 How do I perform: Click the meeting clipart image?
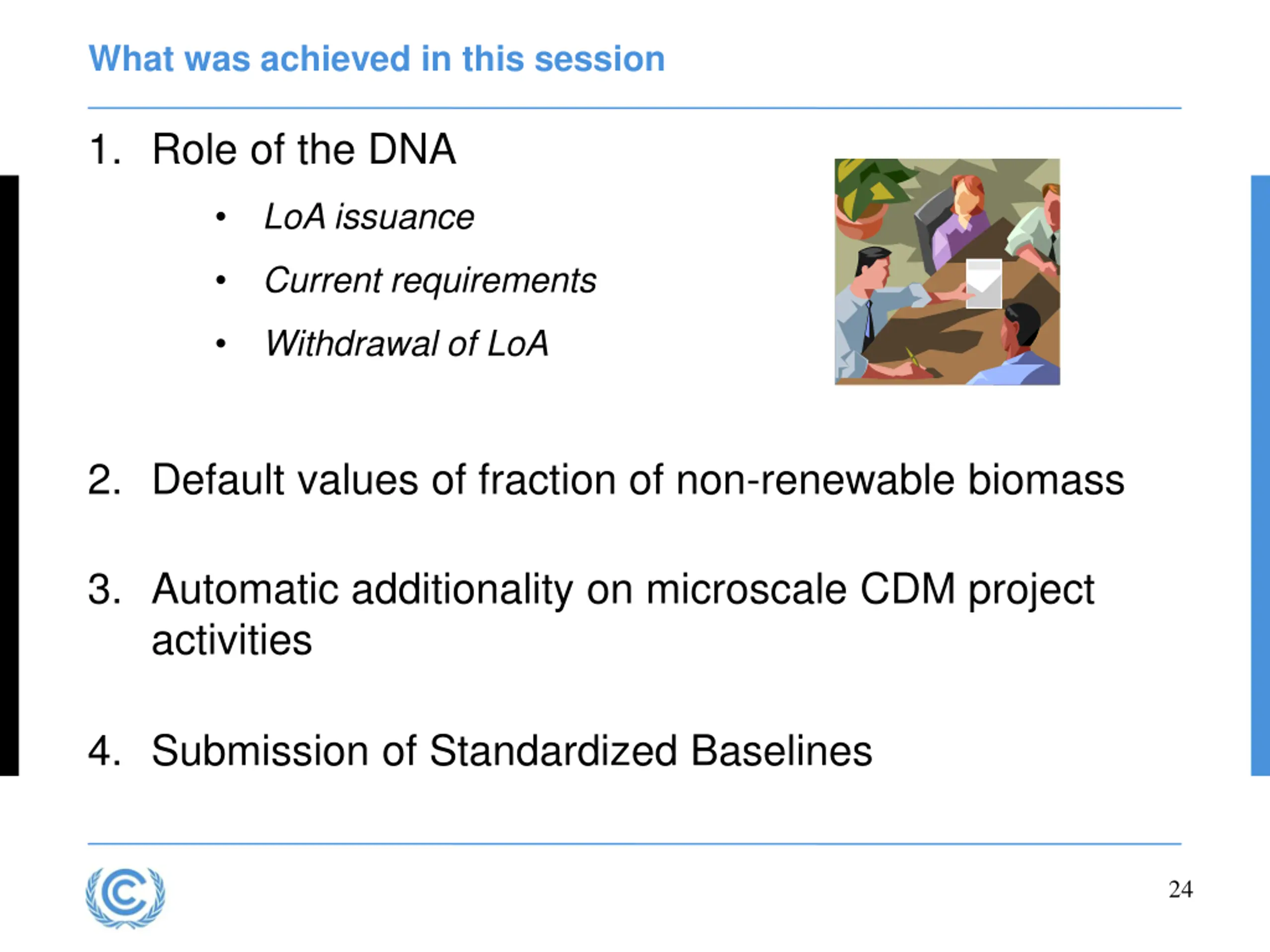[948, 271]
